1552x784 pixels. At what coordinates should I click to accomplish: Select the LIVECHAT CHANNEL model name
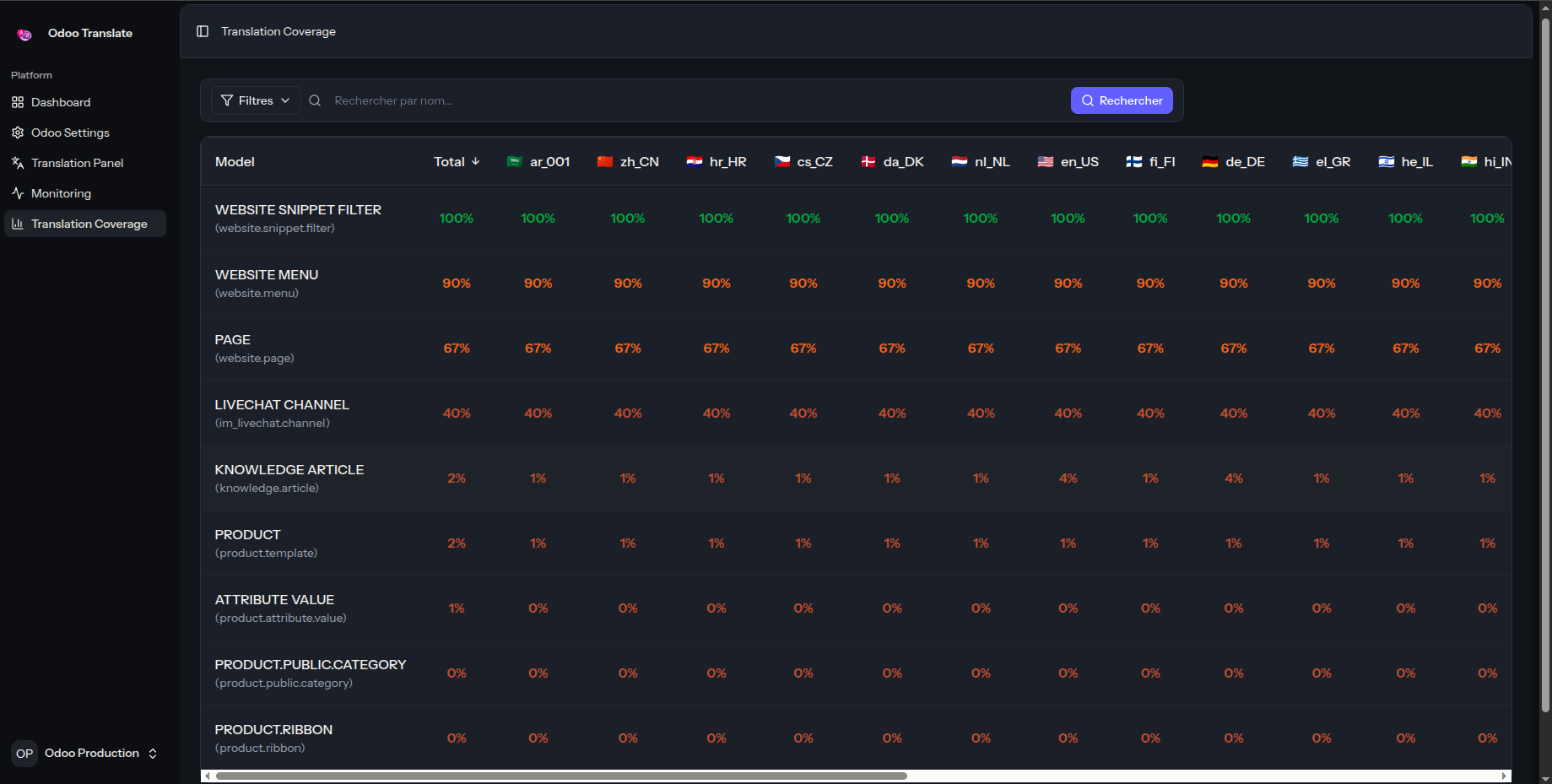coord(282,404)
